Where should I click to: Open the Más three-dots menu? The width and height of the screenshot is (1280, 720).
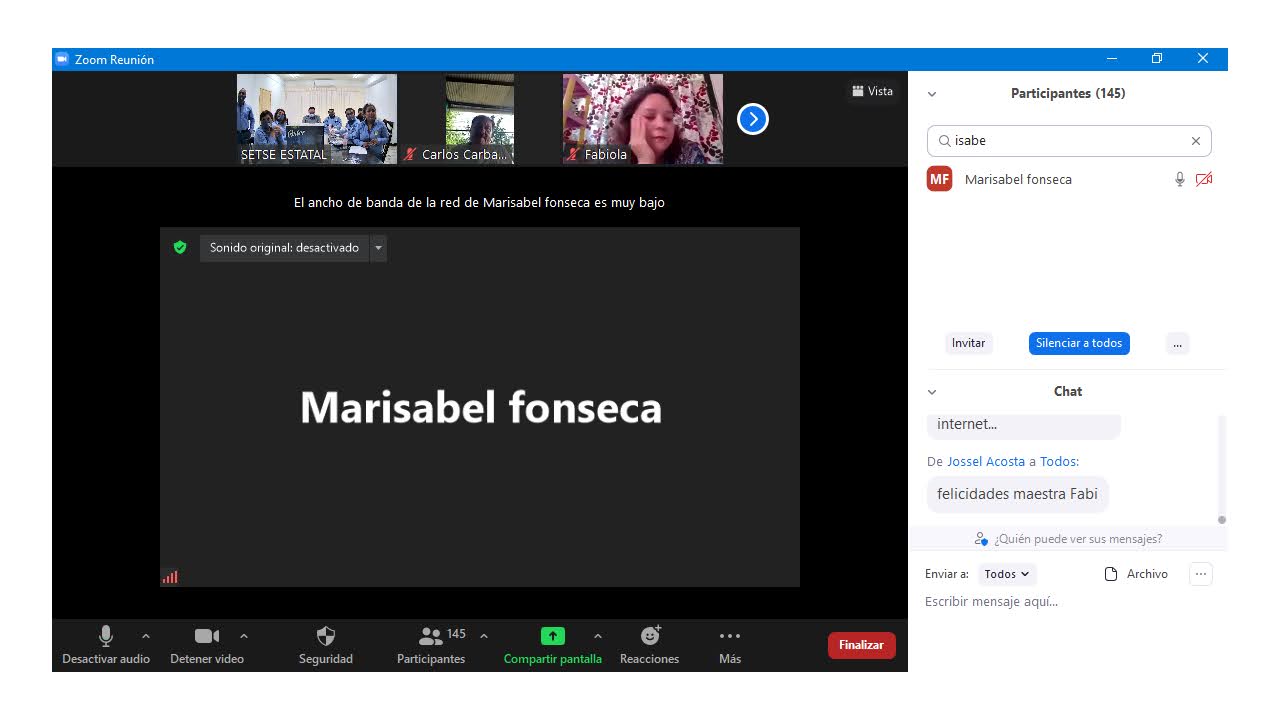click(x=730, y=636)
